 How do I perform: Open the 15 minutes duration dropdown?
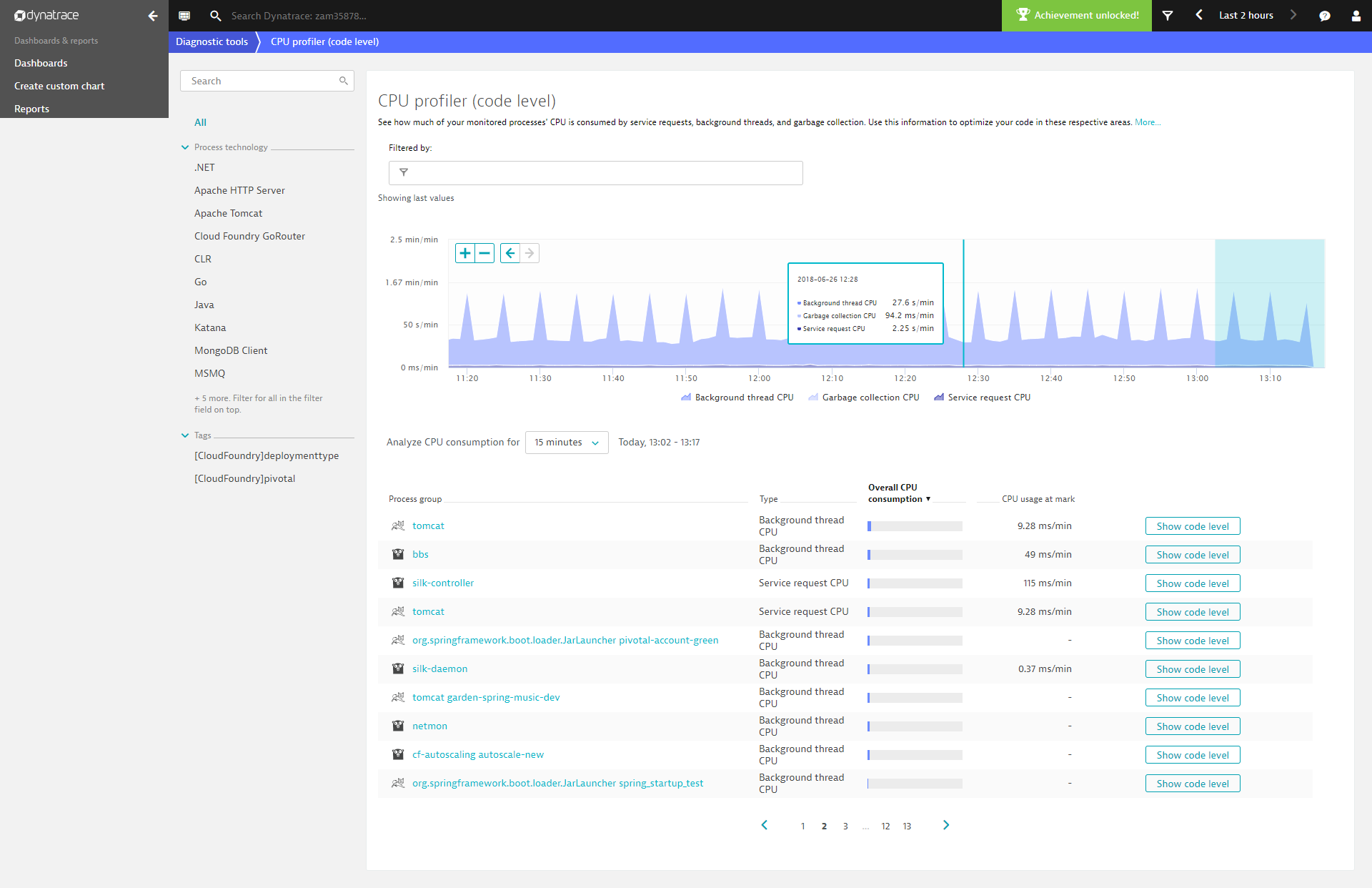click(567, 443)
